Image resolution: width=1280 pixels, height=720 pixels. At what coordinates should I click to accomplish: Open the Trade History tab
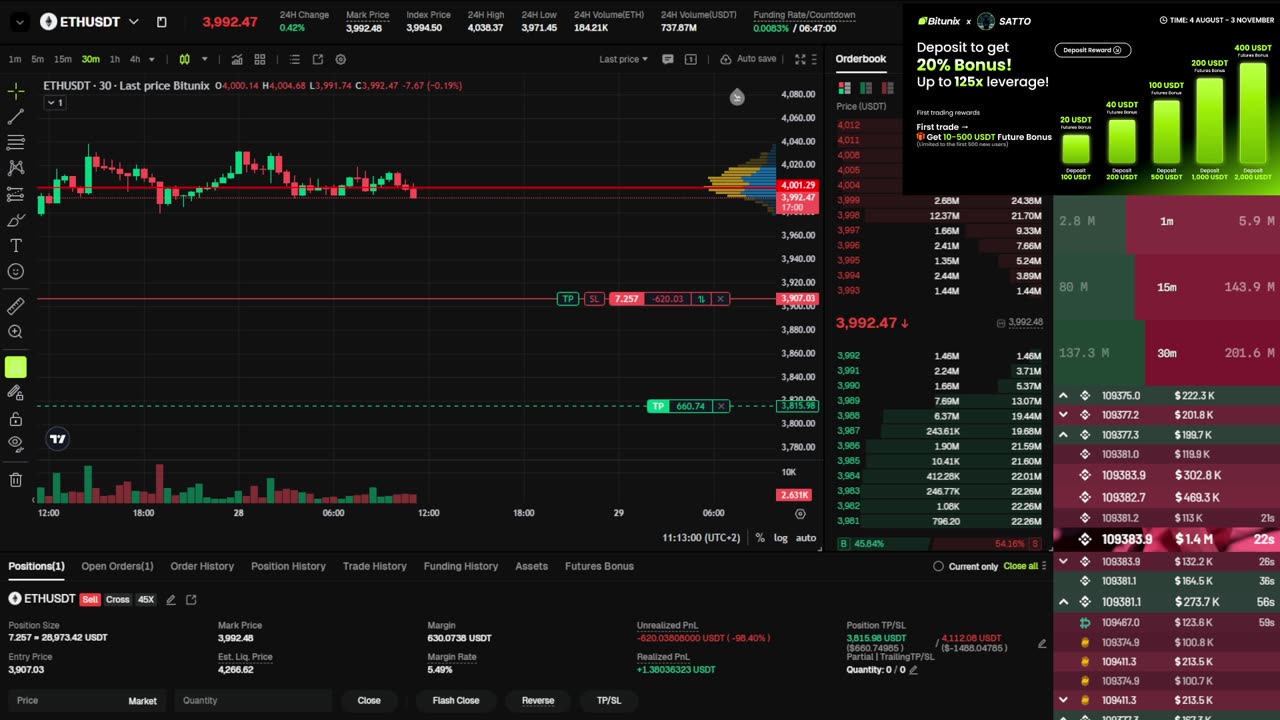pos(374,566)
